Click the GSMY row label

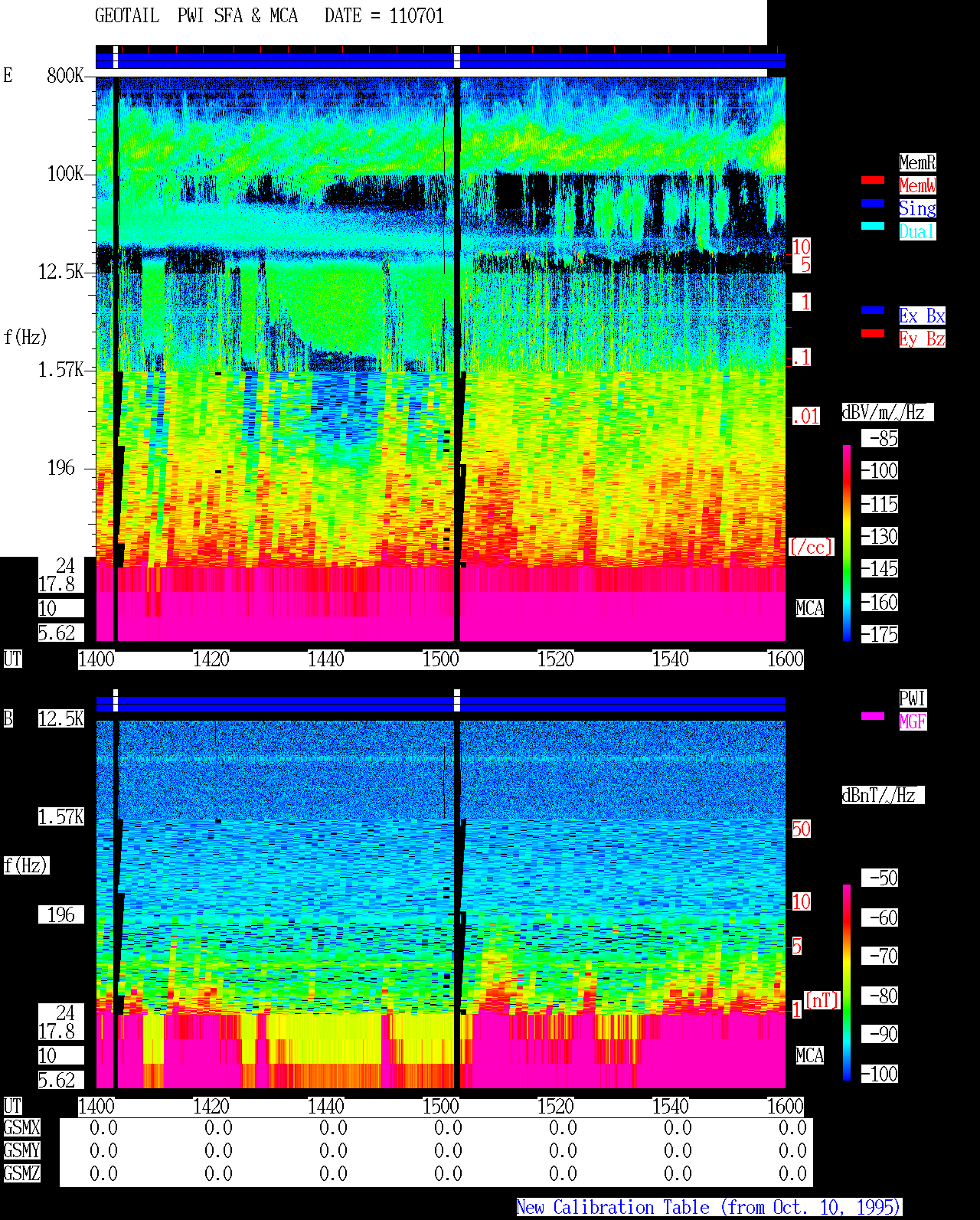21,1150
